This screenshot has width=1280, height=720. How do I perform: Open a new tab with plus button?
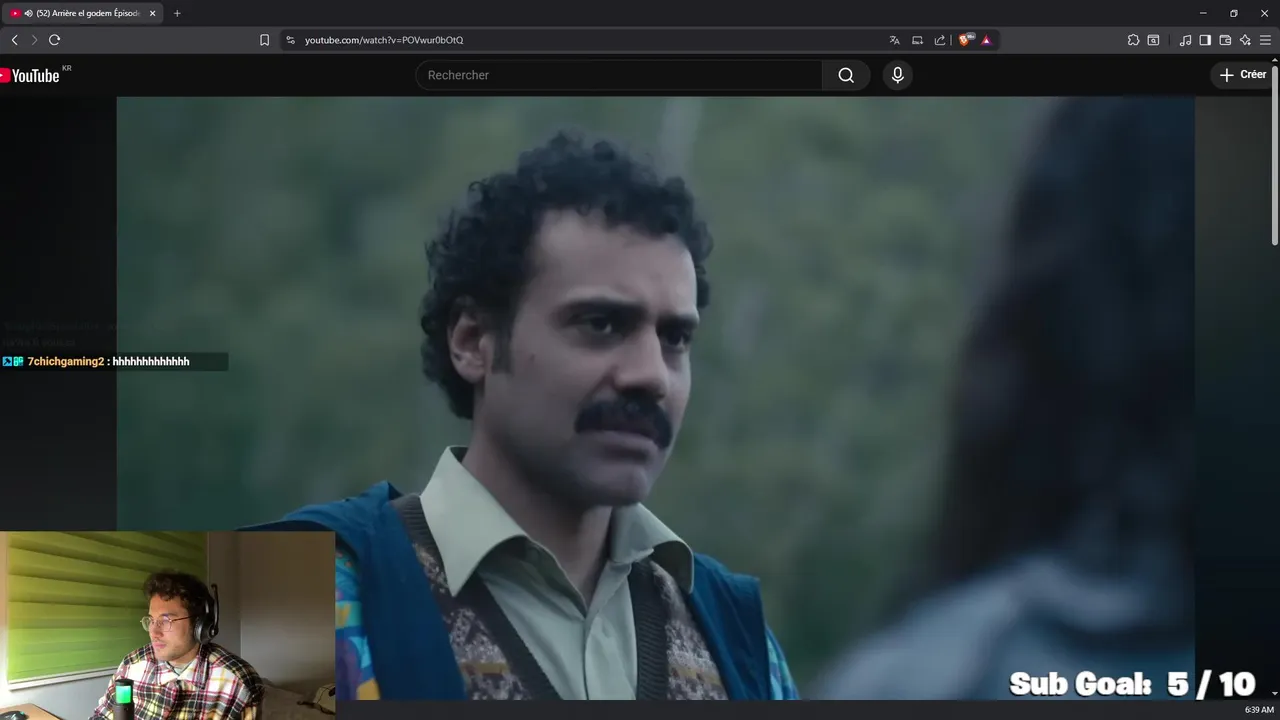pos(177,13)
